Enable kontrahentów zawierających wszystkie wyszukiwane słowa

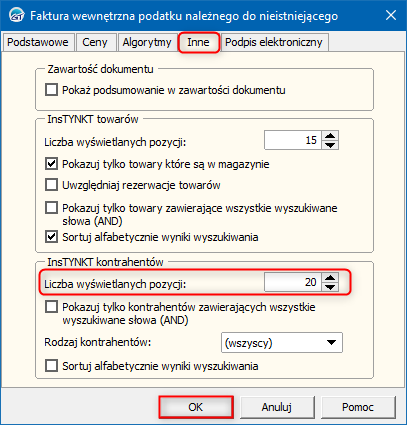pos(51,307)
